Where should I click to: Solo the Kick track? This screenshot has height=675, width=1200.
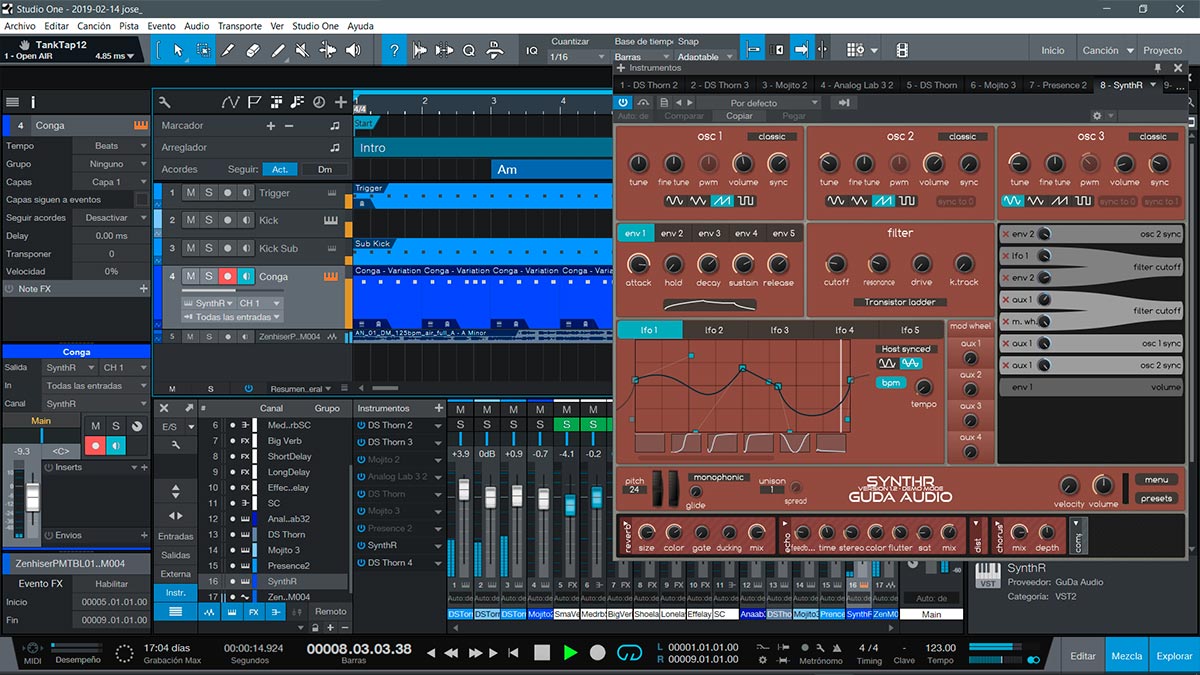209,220
